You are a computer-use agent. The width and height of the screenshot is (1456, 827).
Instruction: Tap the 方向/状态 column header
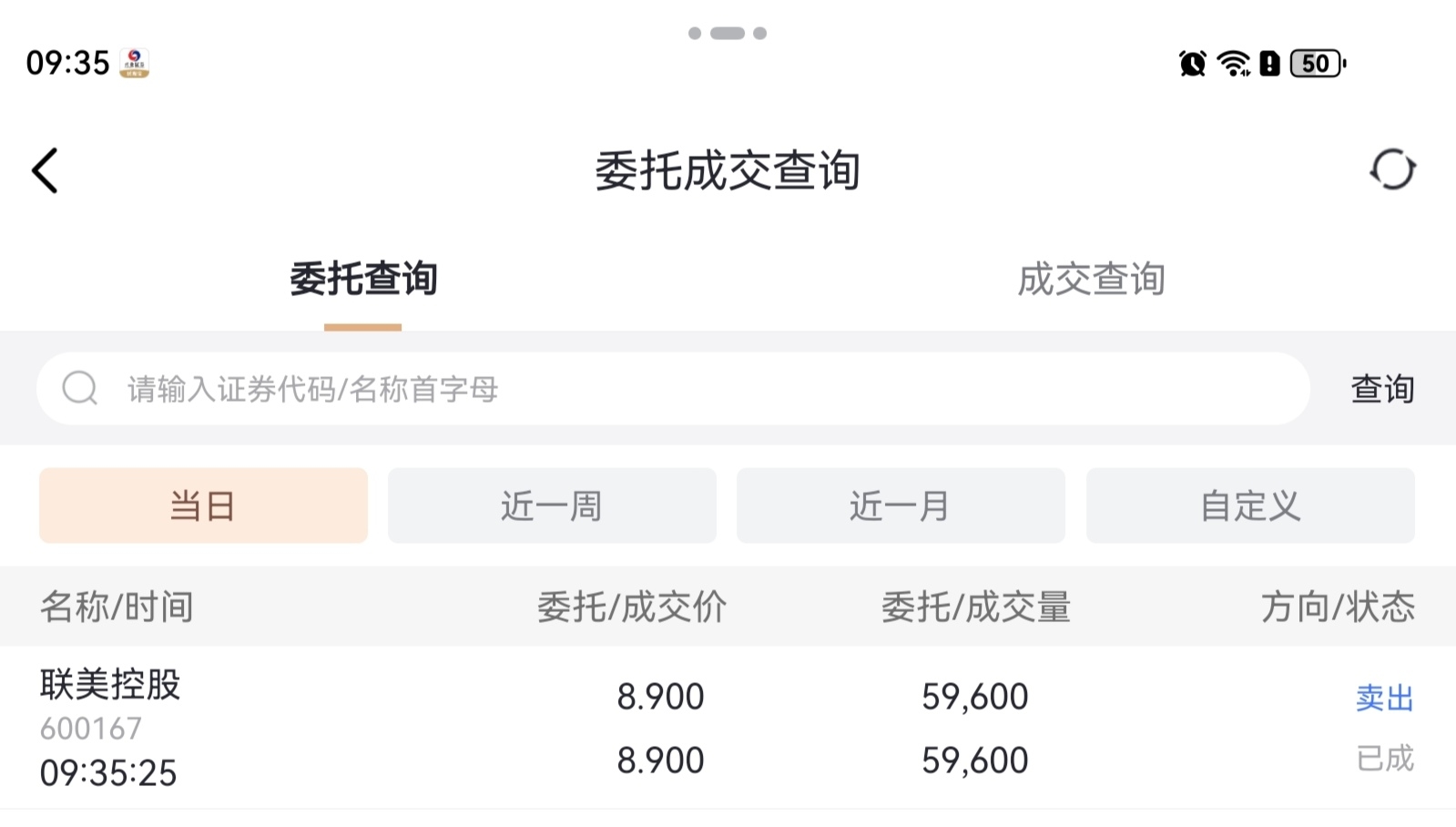[x=1338, y=607]
